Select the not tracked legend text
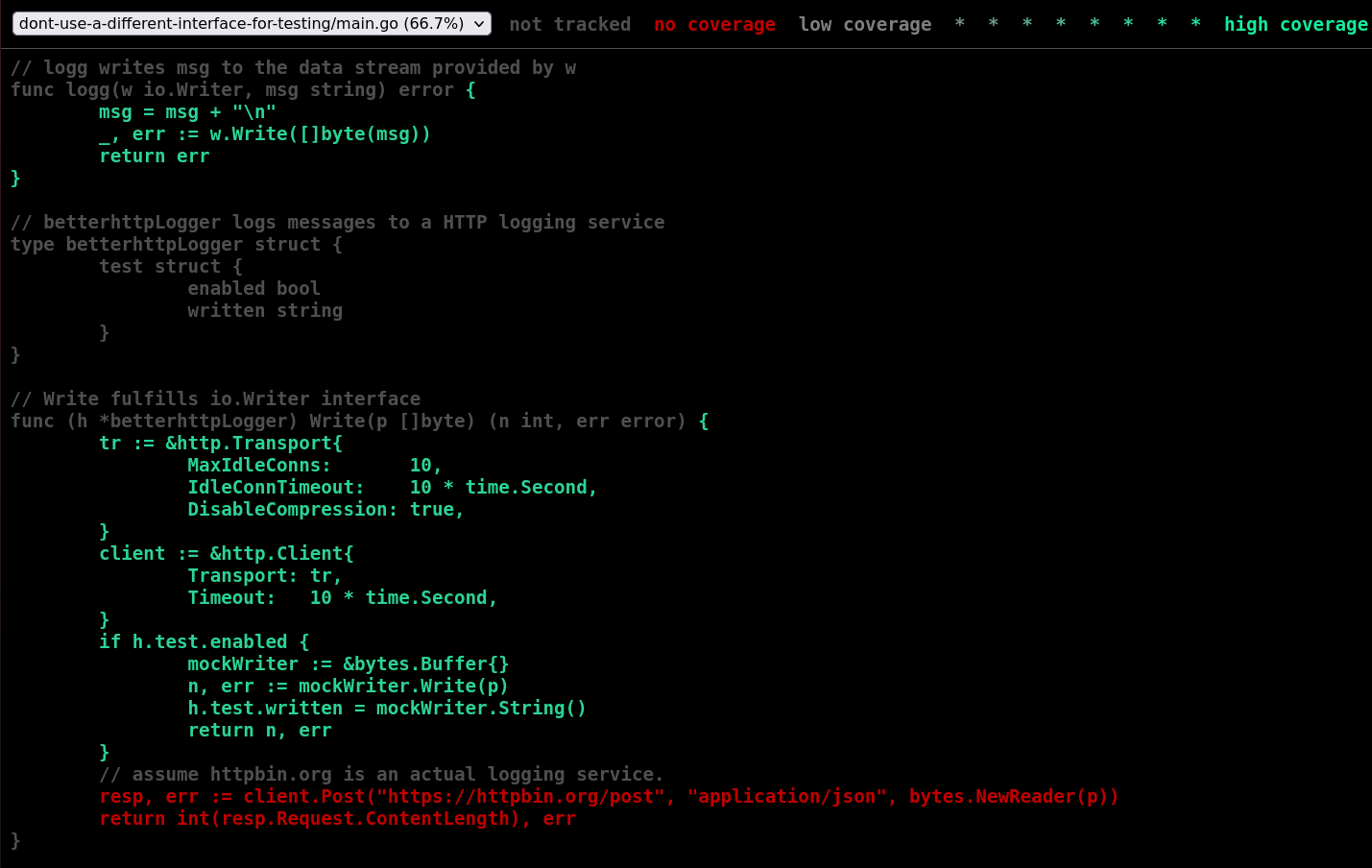 (x=569, y=24)
